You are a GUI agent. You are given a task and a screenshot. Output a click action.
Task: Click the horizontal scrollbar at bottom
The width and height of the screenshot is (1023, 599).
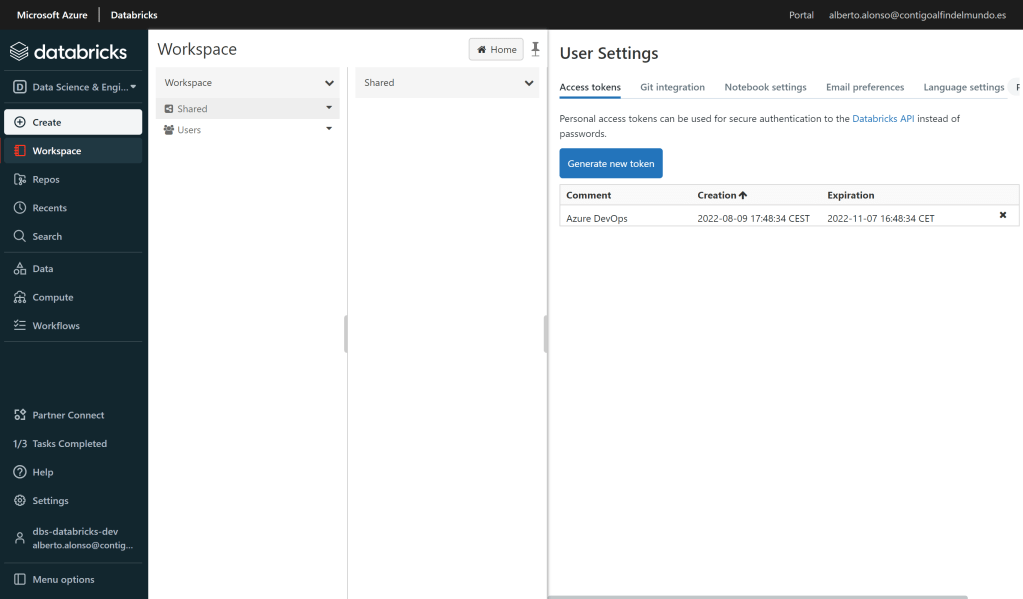click(757, 596)
